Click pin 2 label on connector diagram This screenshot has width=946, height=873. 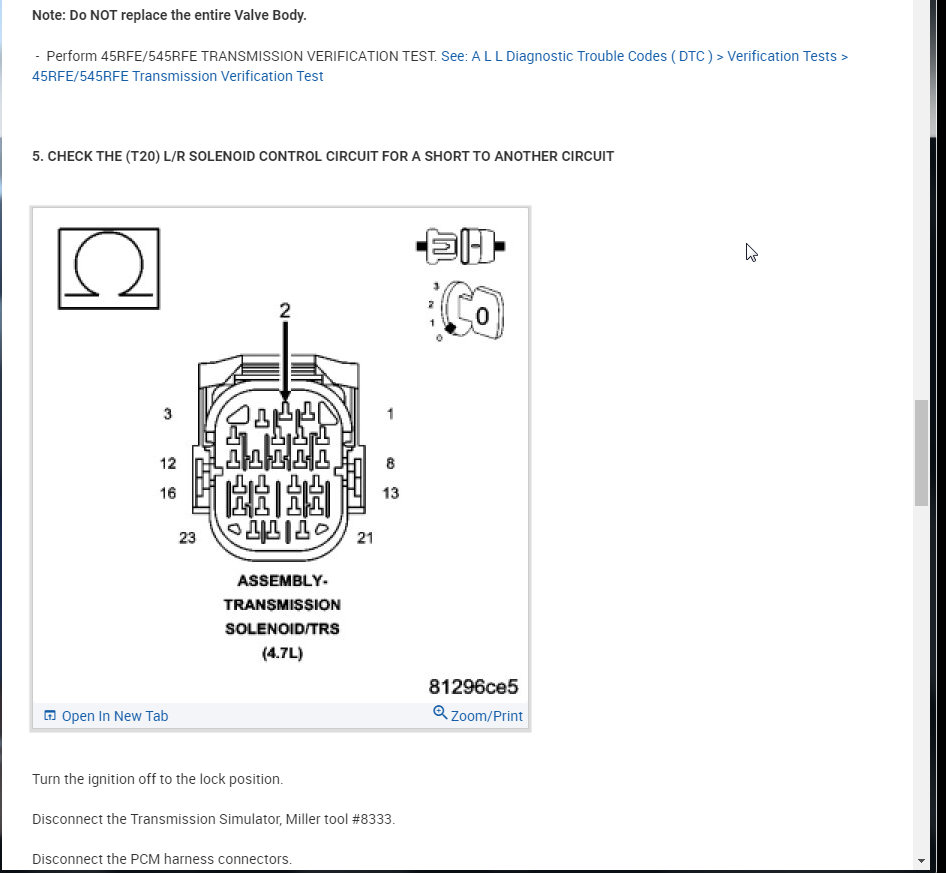[285, 311]
